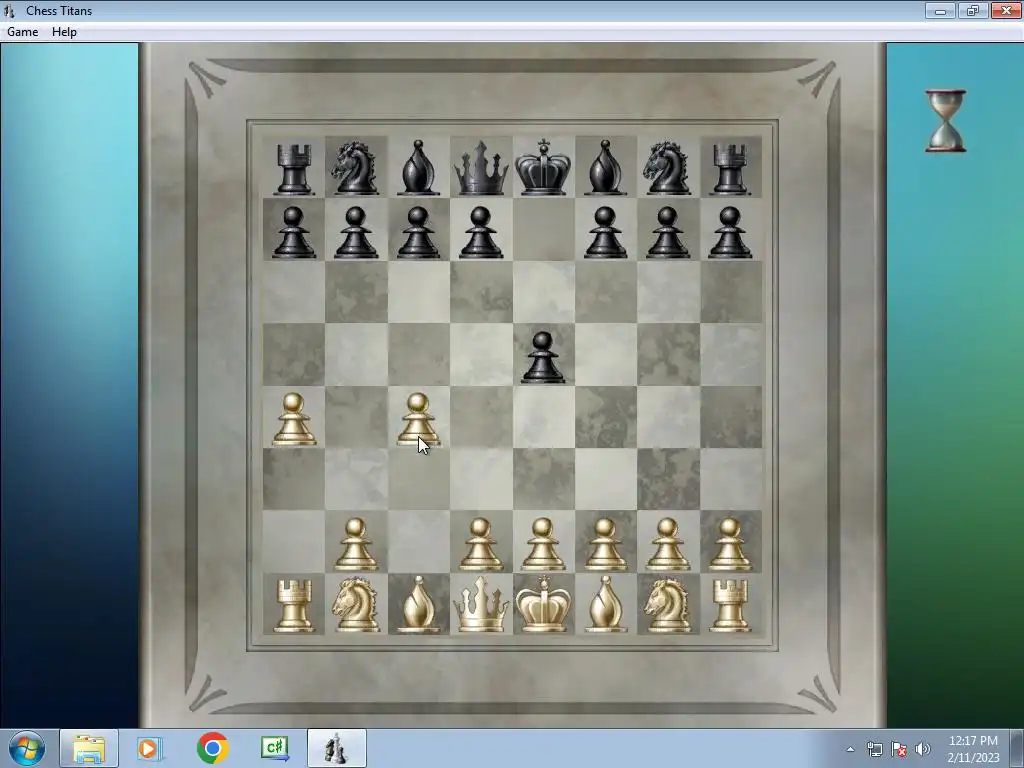Close the Chess Titans window
The height and width of the screenshot is (768, 1024).
pos(1006,10)
